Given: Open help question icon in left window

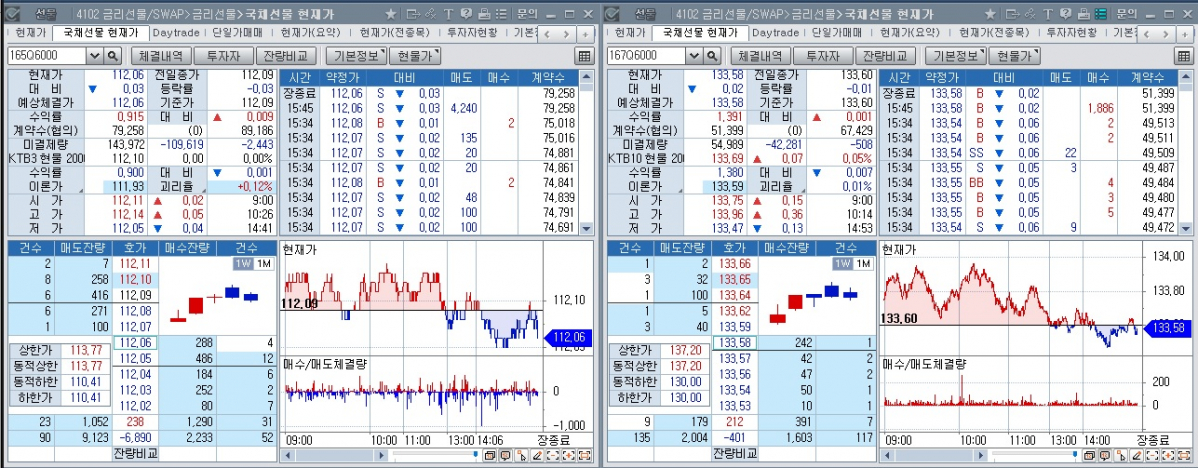Looking at the screenshot, I should point(466,14).
